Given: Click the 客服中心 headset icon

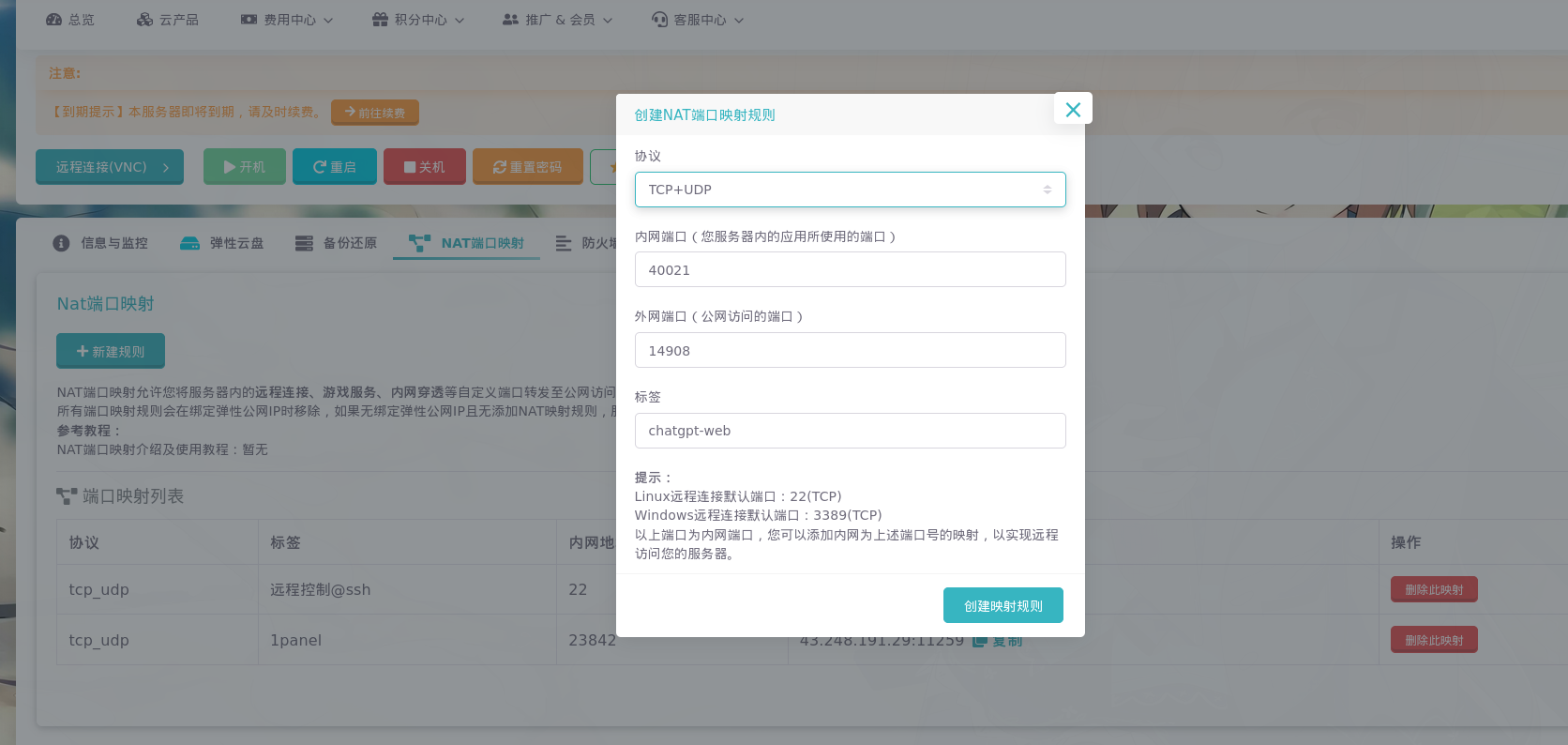Looking at the screenshot, I should pyautogui.click(x=660, y=20).
